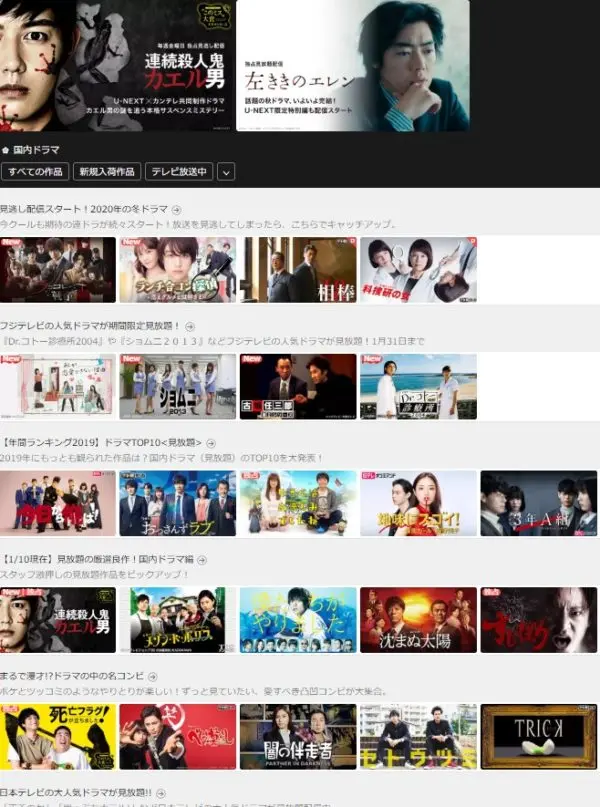Click the 国内ドラマ category title
This screenshot has width=600, height=807.
[x=36, y=150]
